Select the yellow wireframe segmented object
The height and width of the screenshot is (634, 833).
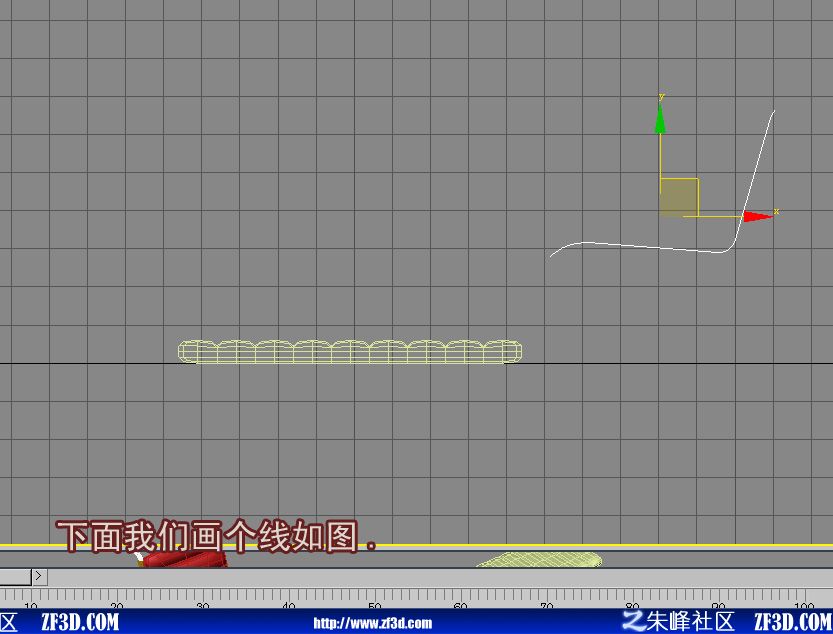pos(350,352)
